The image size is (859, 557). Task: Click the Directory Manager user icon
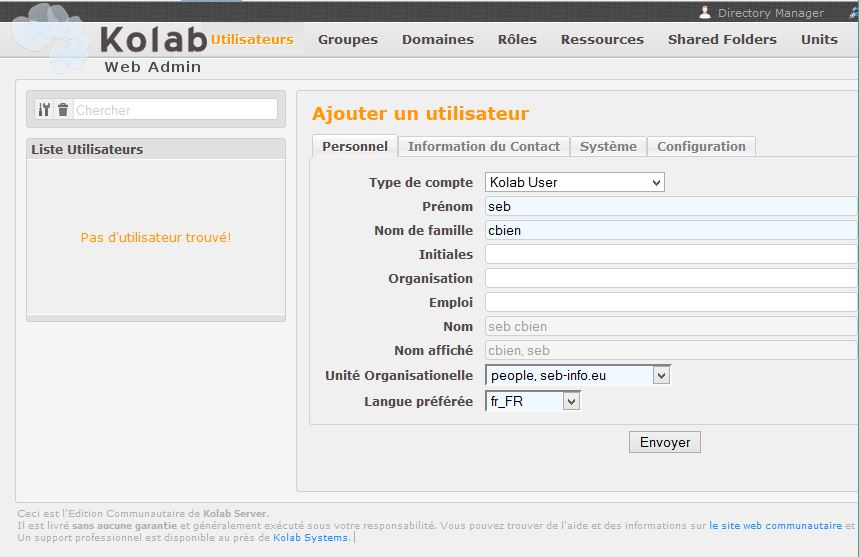705,12
